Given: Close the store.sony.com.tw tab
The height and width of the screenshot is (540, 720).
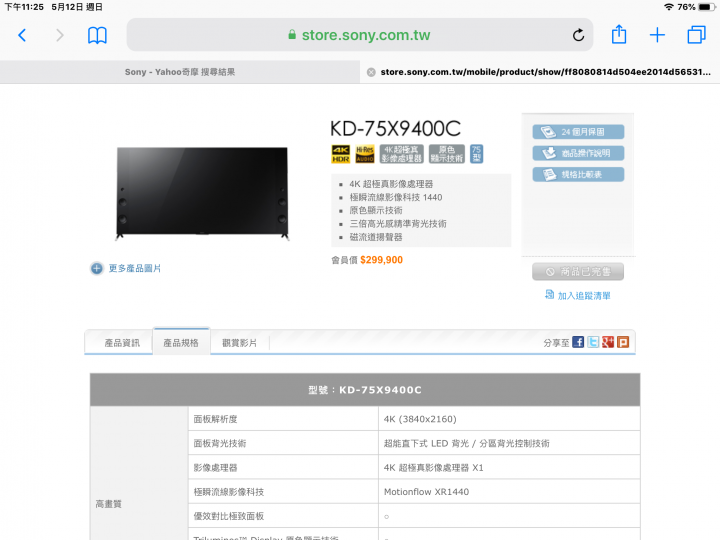Looking at the screenshot, I should [x=371, y=72].
